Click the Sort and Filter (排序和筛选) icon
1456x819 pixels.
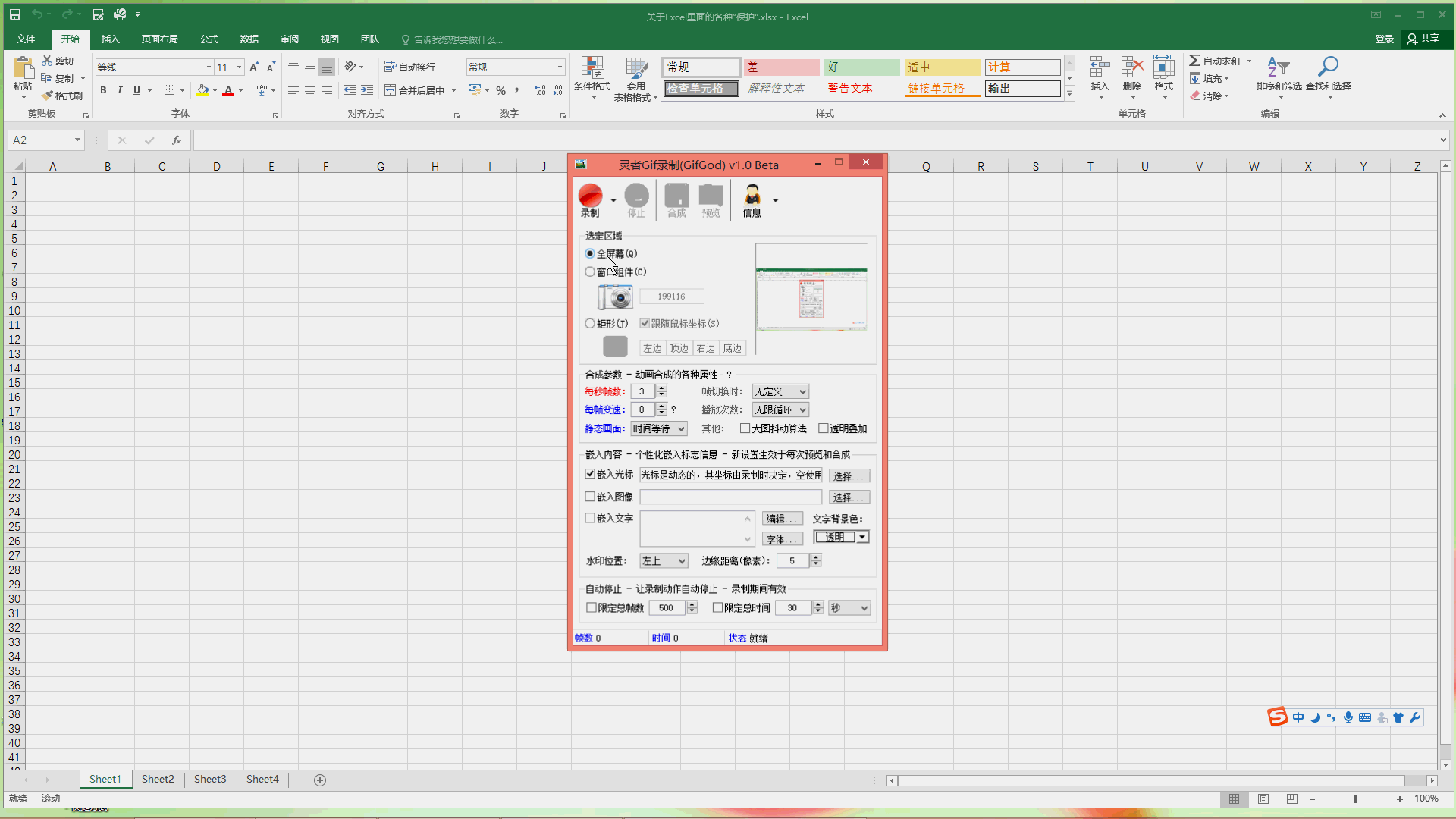click(x=1279, y=68)
